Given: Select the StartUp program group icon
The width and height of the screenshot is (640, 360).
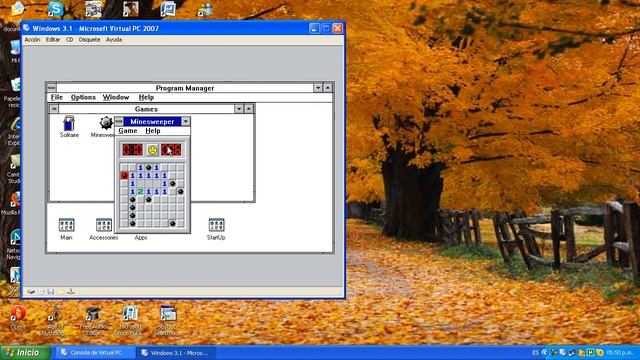Looking at the screenshot, I should point(216,229).
